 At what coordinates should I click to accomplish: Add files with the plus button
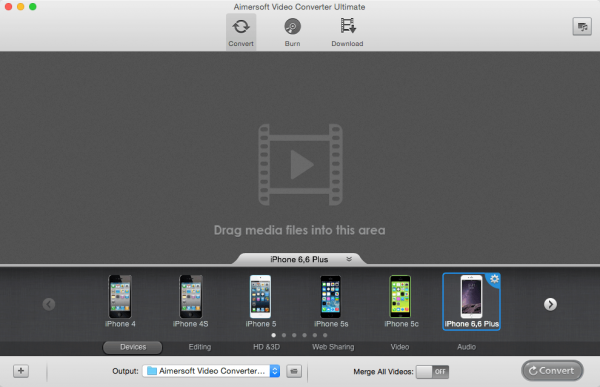pyautogui.click(x=21, y=371)
